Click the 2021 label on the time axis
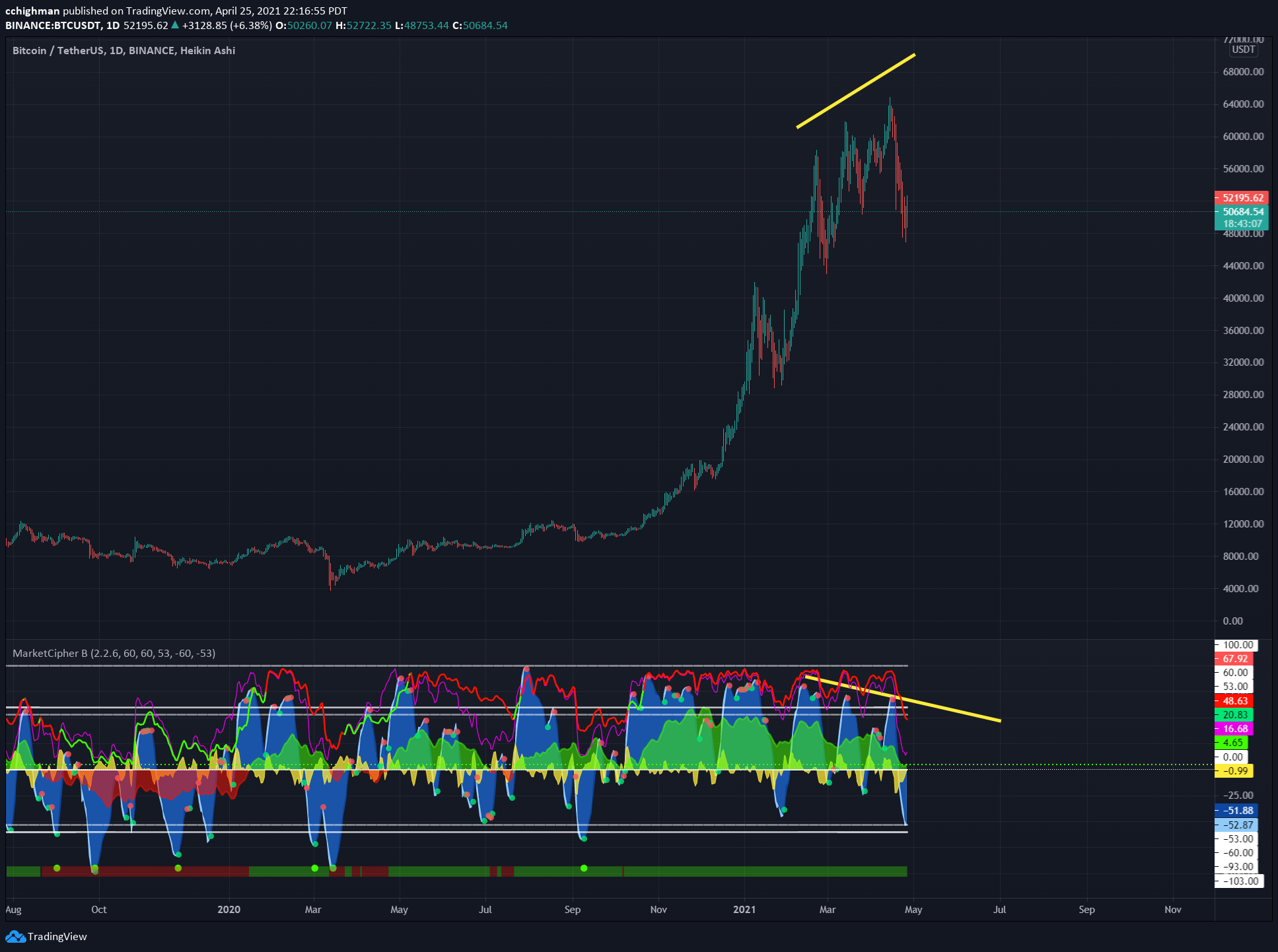The height and width of the screenshot is (952, 1278). pos(744,909)
